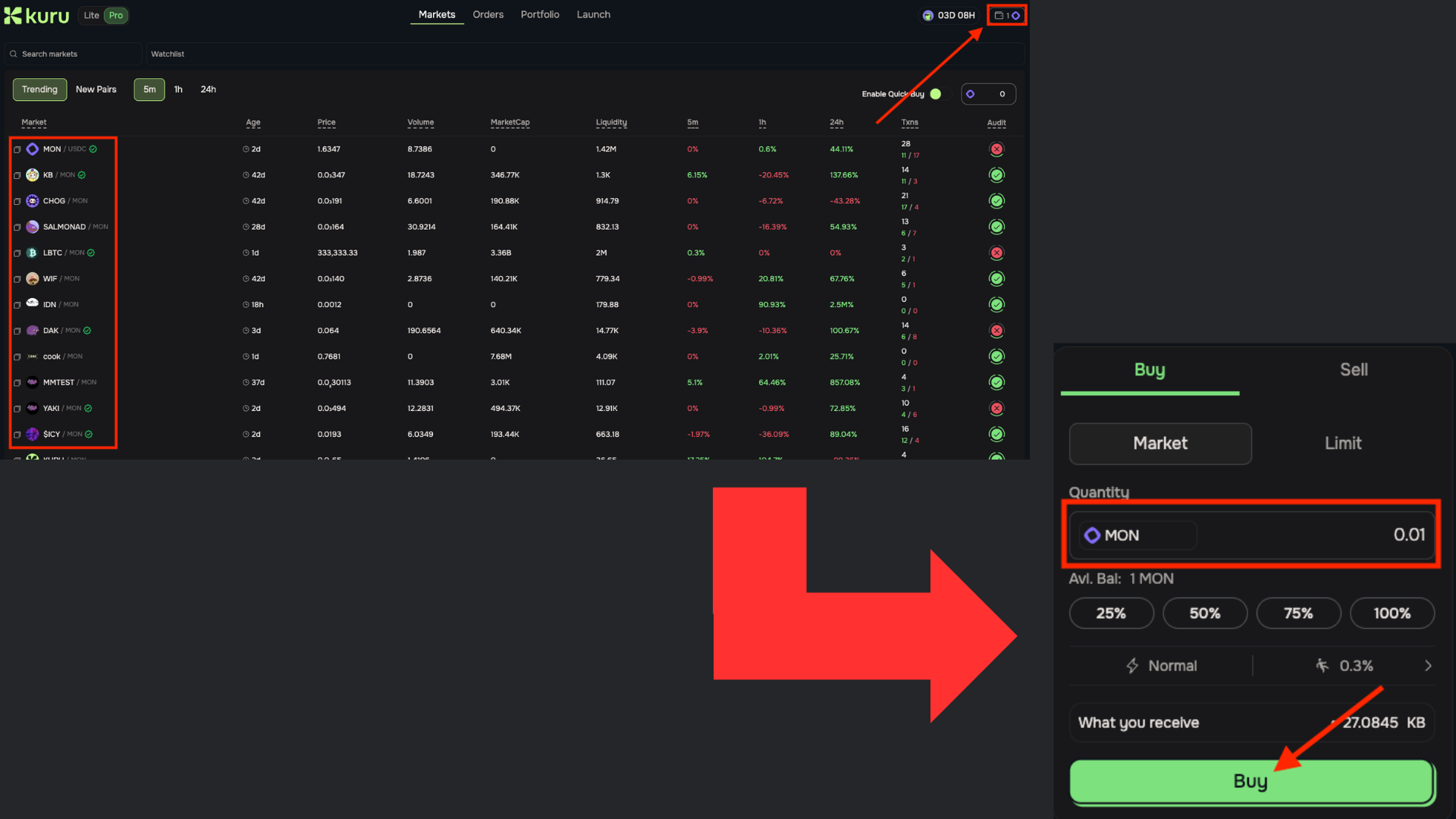Open the MON token selector in Quantity

coord(1137,535)
